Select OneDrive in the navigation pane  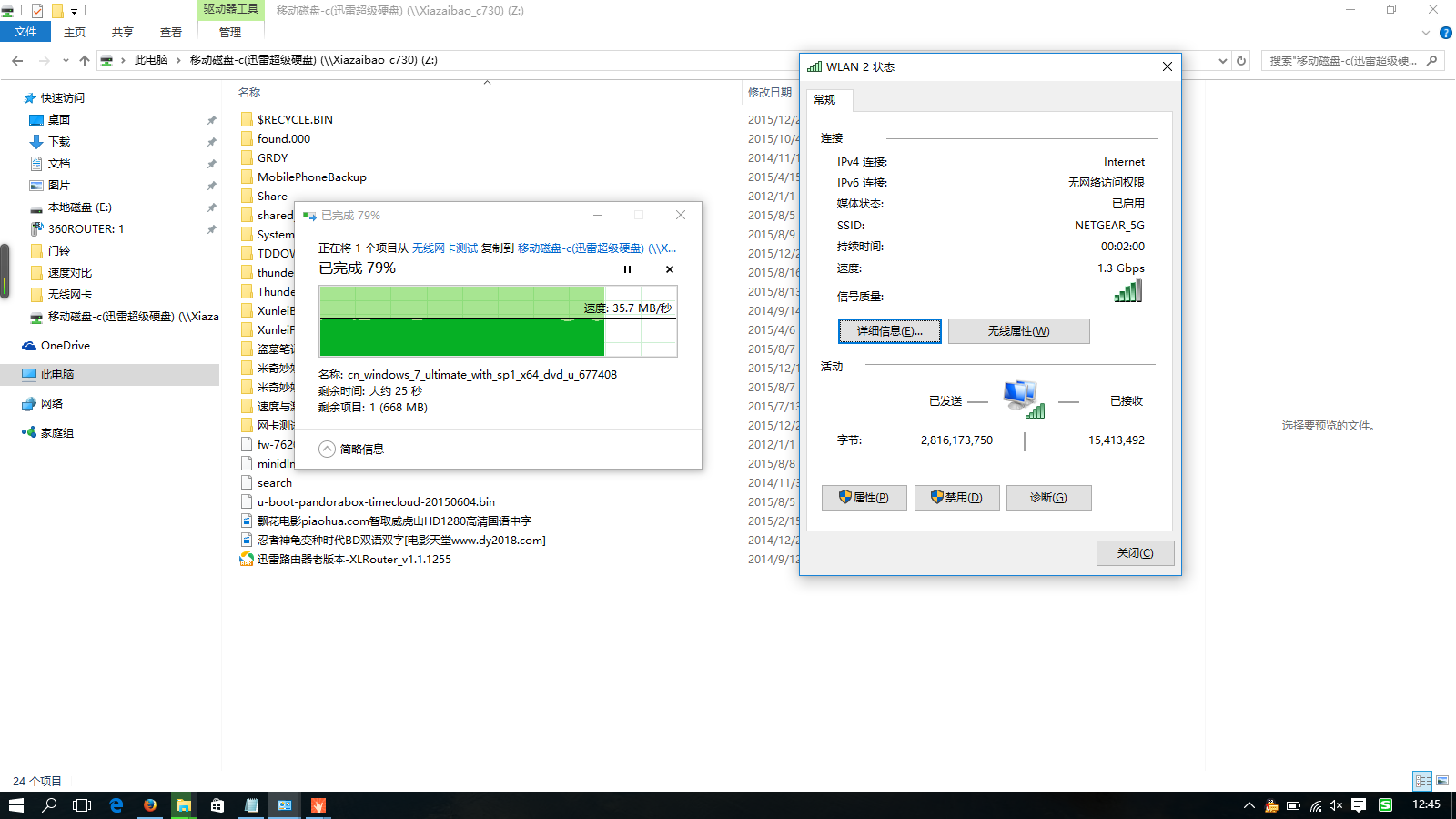point(66,346)
